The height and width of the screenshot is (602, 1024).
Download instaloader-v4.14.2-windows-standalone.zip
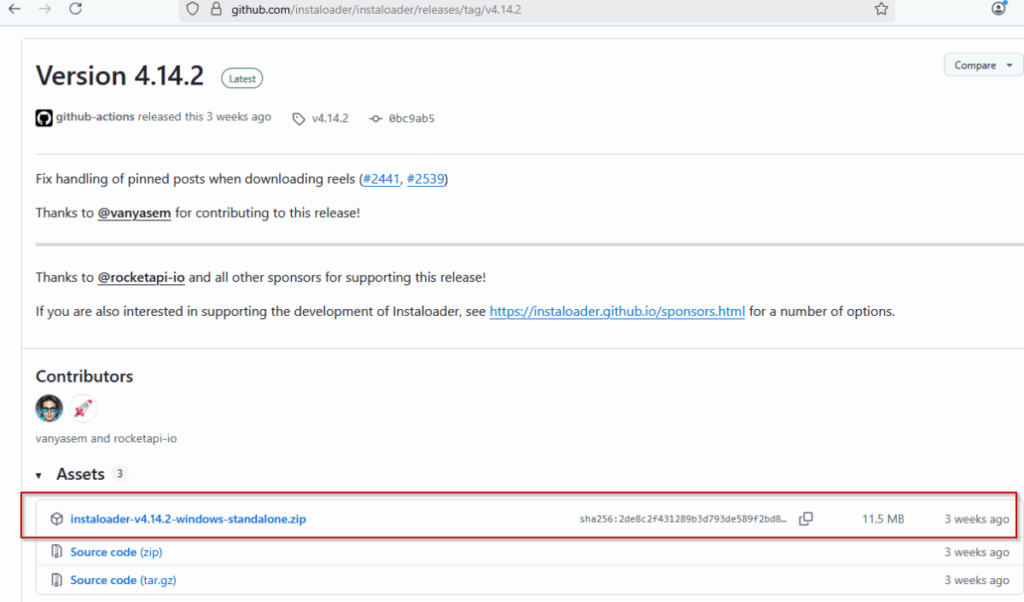(x=188, y=519)
